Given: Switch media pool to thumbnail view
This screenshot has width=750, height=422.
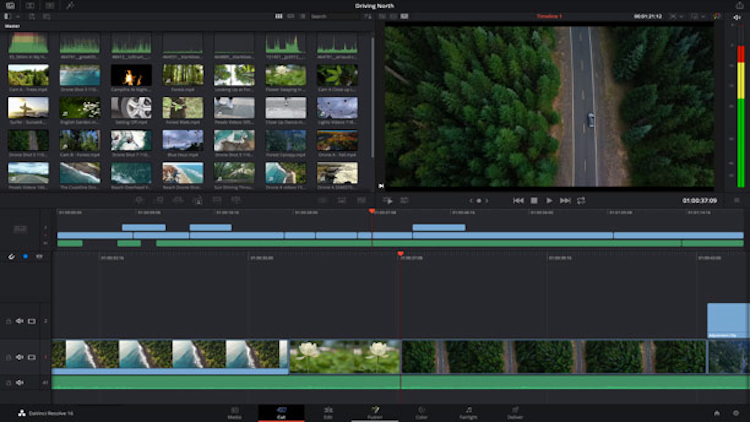Looking at the screenshot, I should 278,16.
